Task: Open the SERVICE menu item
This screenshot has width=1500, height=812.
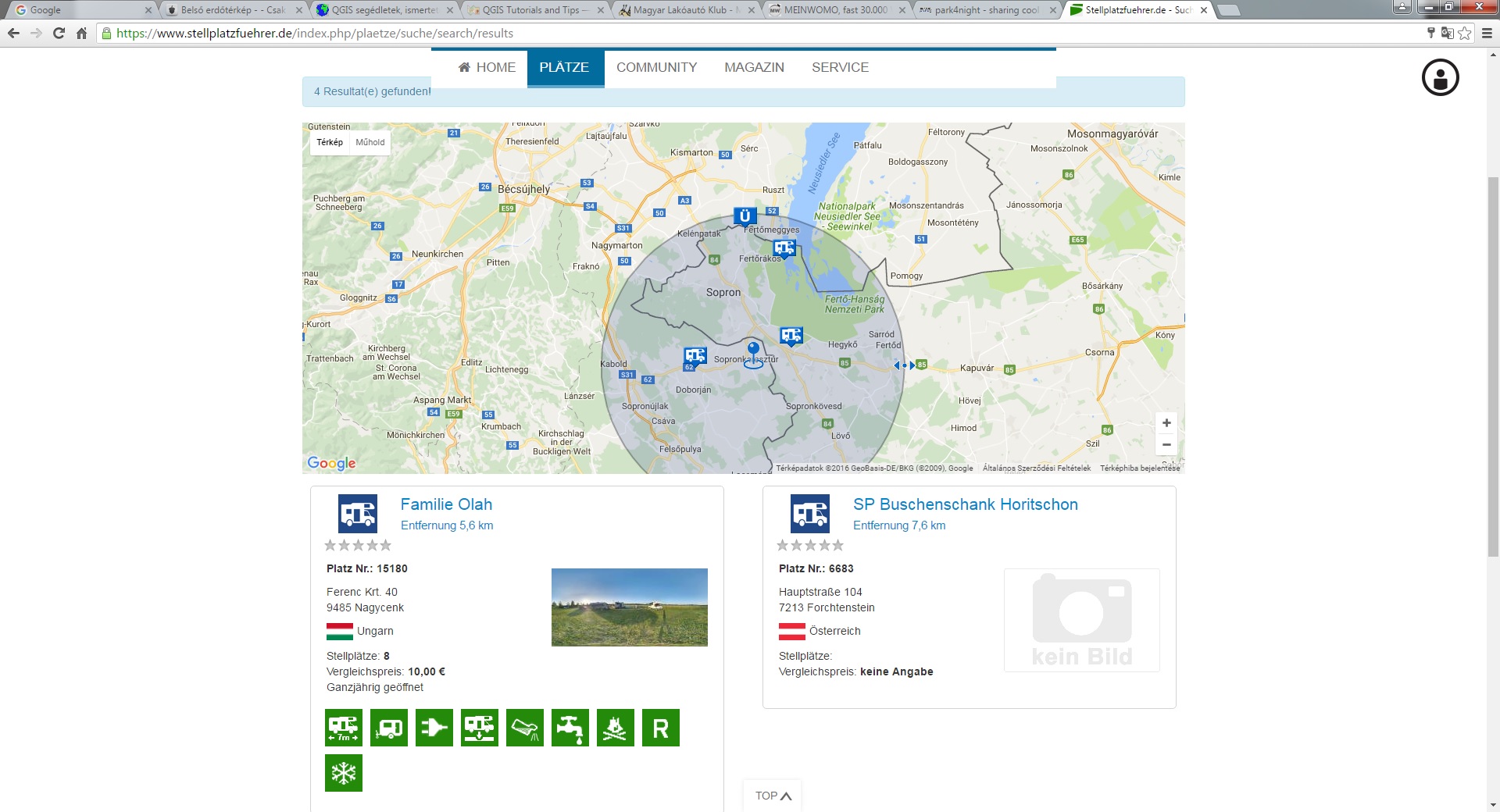Action: pyautogui.click(x=841, y=67)
